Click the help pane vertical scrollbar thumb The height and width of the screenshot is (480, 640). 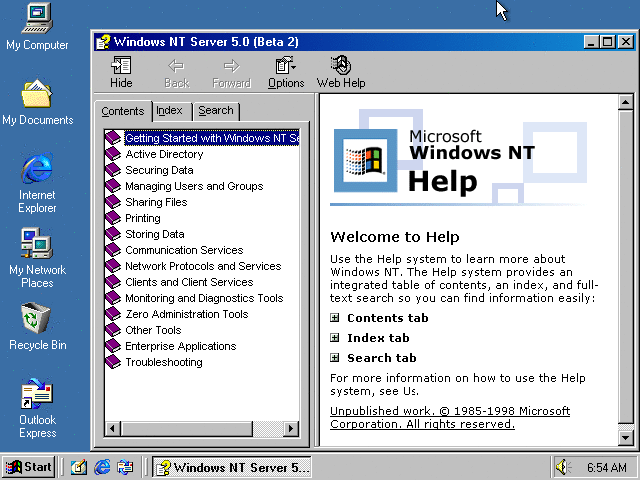(625, 267)
